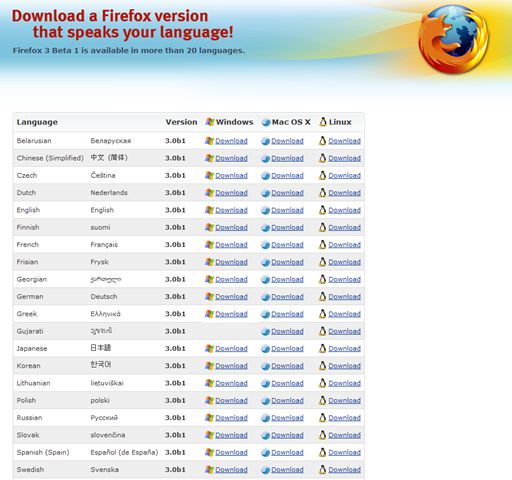Download Czech Firefox for Linux
Image resolution: width=512 pixels, height=480 pixels.
click(x=344, y=176)
